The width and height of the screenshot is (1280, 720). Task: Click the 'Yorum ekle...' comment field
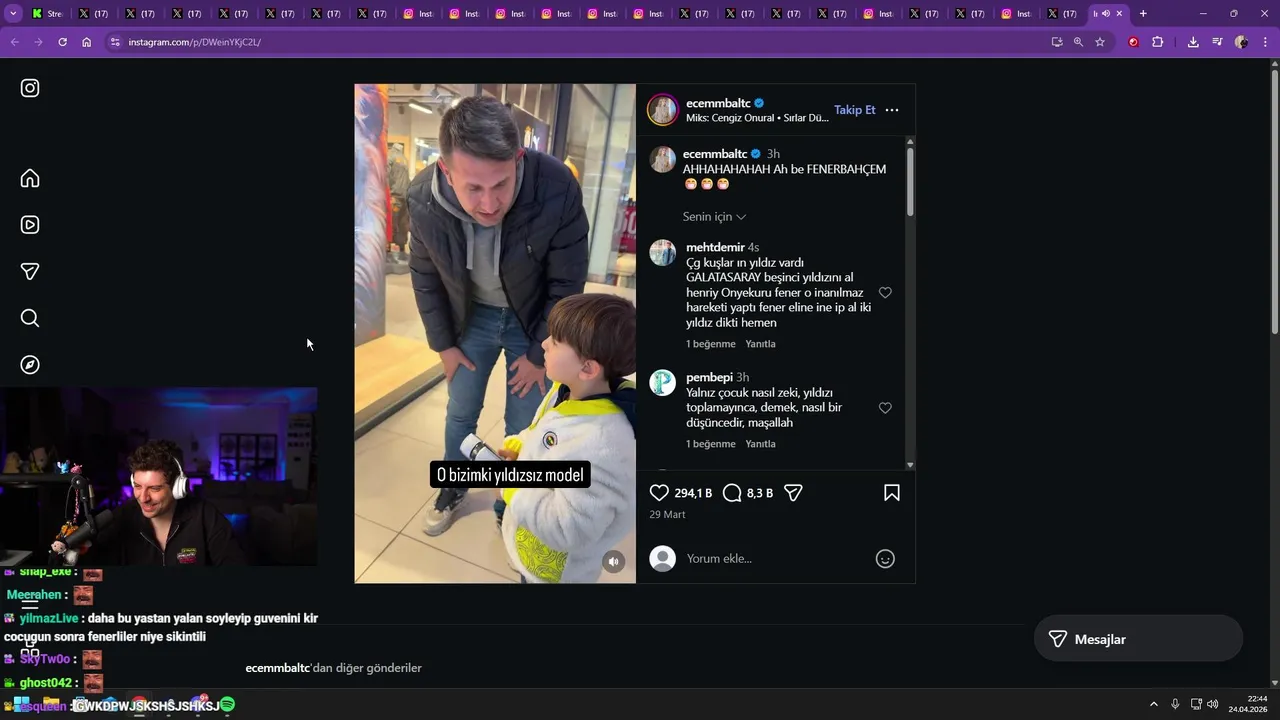point(775,559)
